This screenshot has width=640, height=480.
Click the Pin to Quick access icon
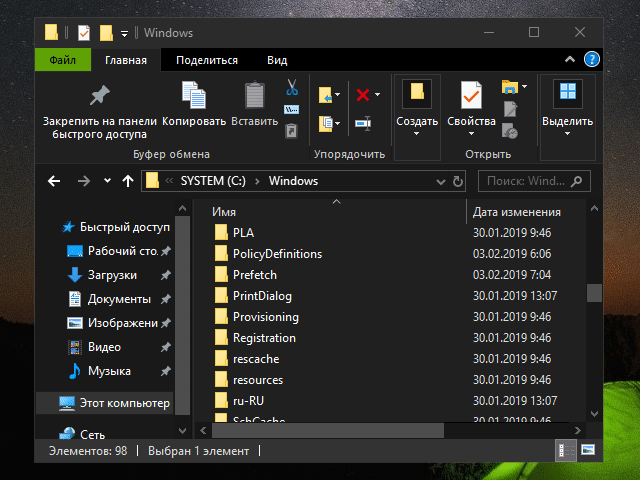[100, 95]
